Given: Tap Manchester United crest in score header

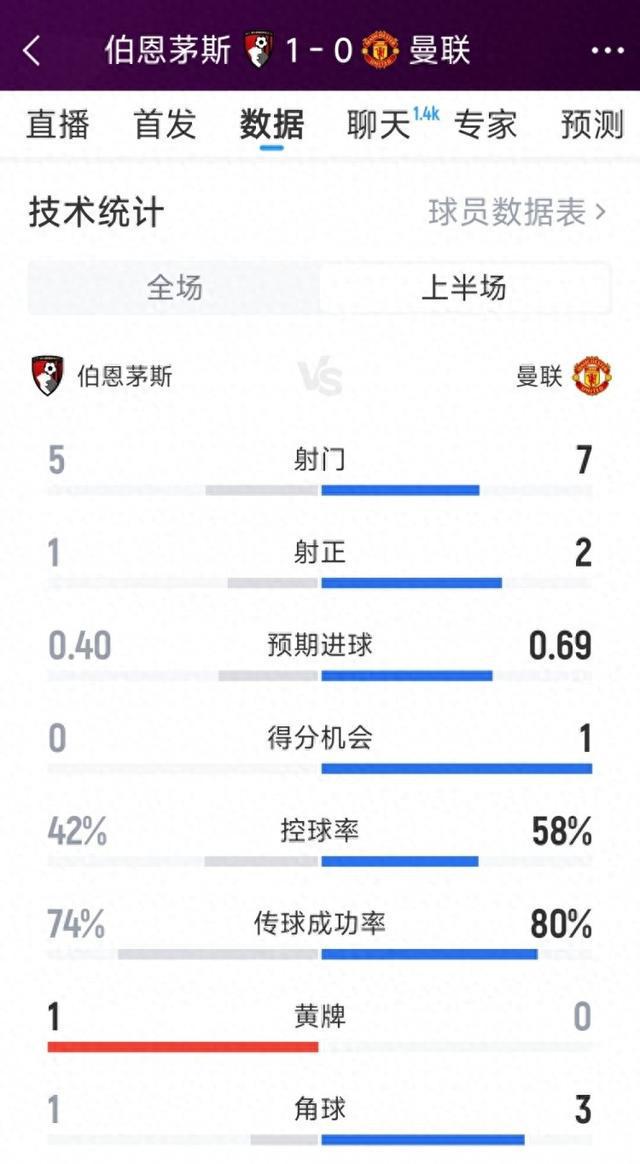Looking at the screenshot, I should pos(381,50).
